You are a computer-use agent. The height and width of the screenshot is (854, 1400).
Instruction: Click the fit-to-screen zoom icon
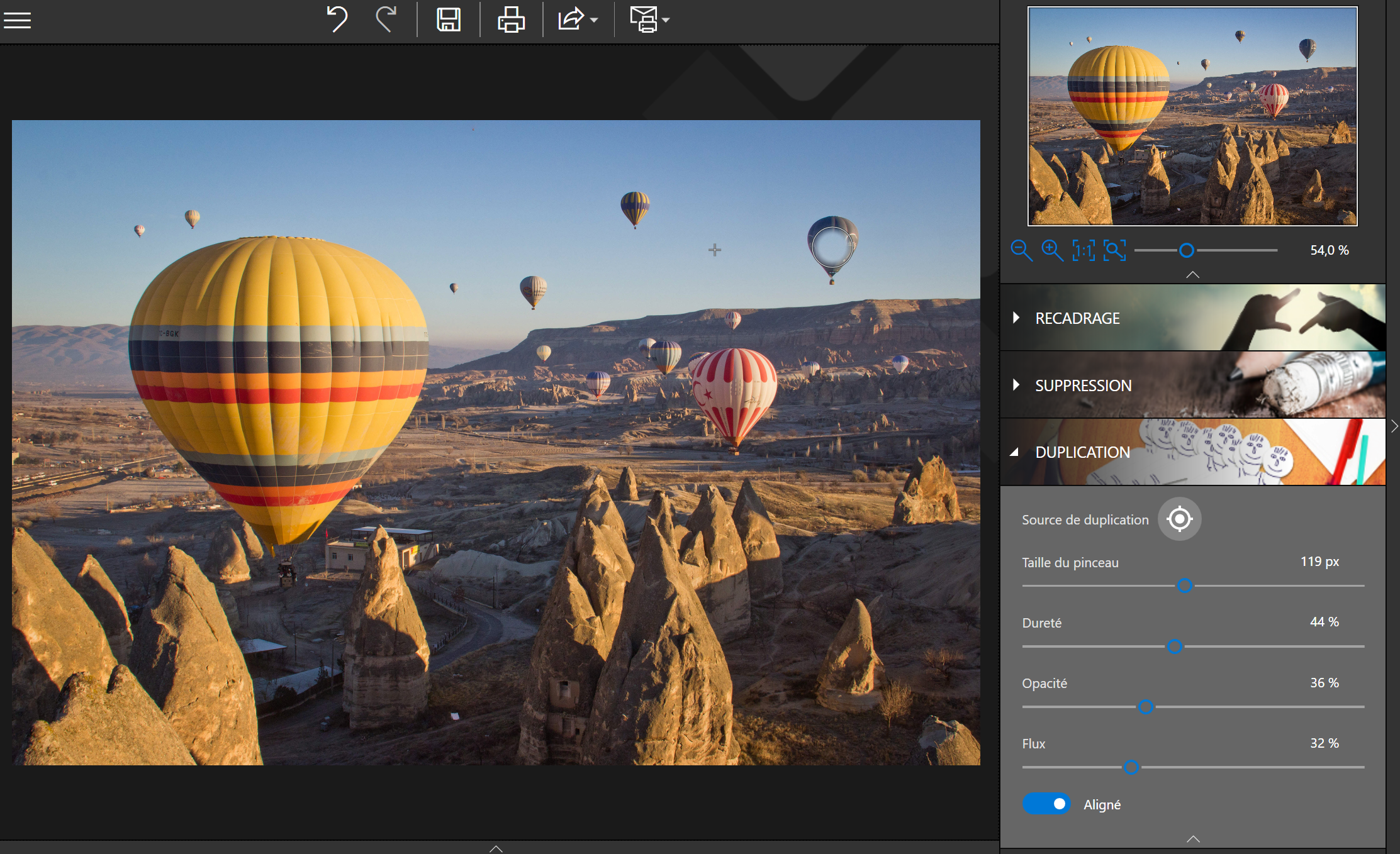point(1114,250)
